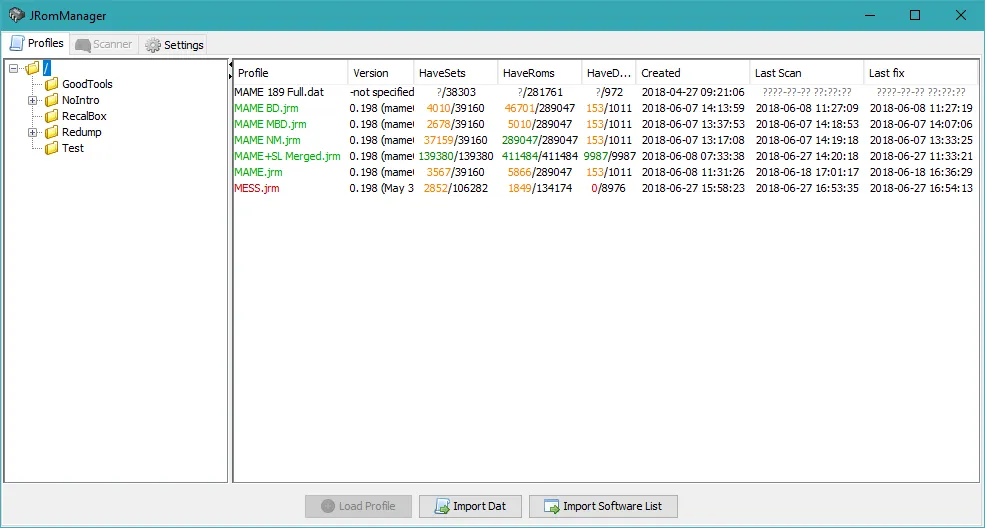Select the RecalBox folder label
The width and height of the screenshot is (985, 528).
point(84,116)
